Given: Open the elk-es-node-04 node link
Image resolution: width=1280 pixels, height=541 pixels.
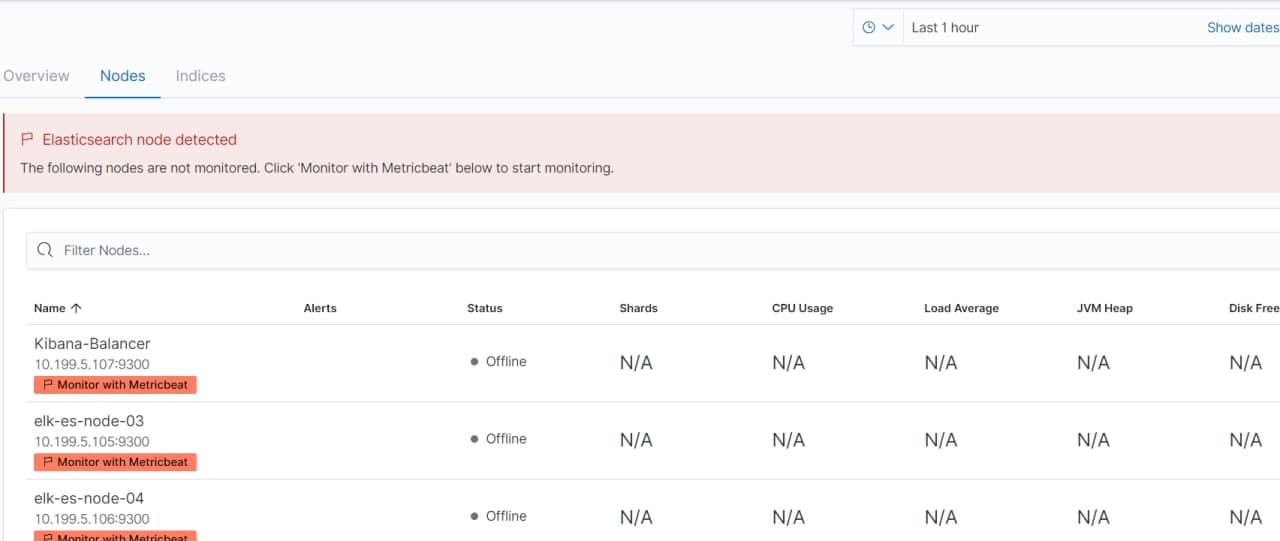Looking at the screenshot, I should point(89,498).
